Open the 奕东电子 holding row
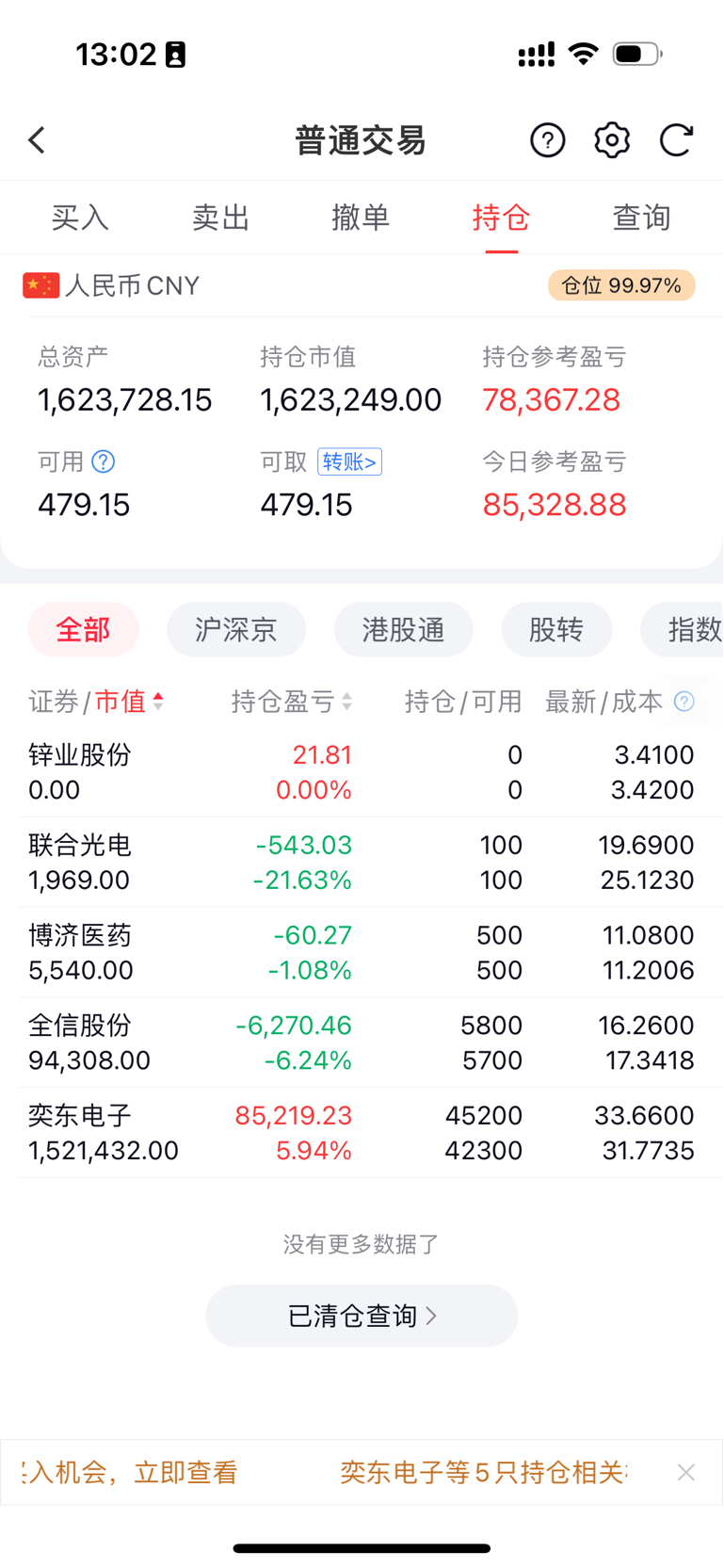Screen dimensions: 724x1568 pyautogui.click(x=362, y=1133)
